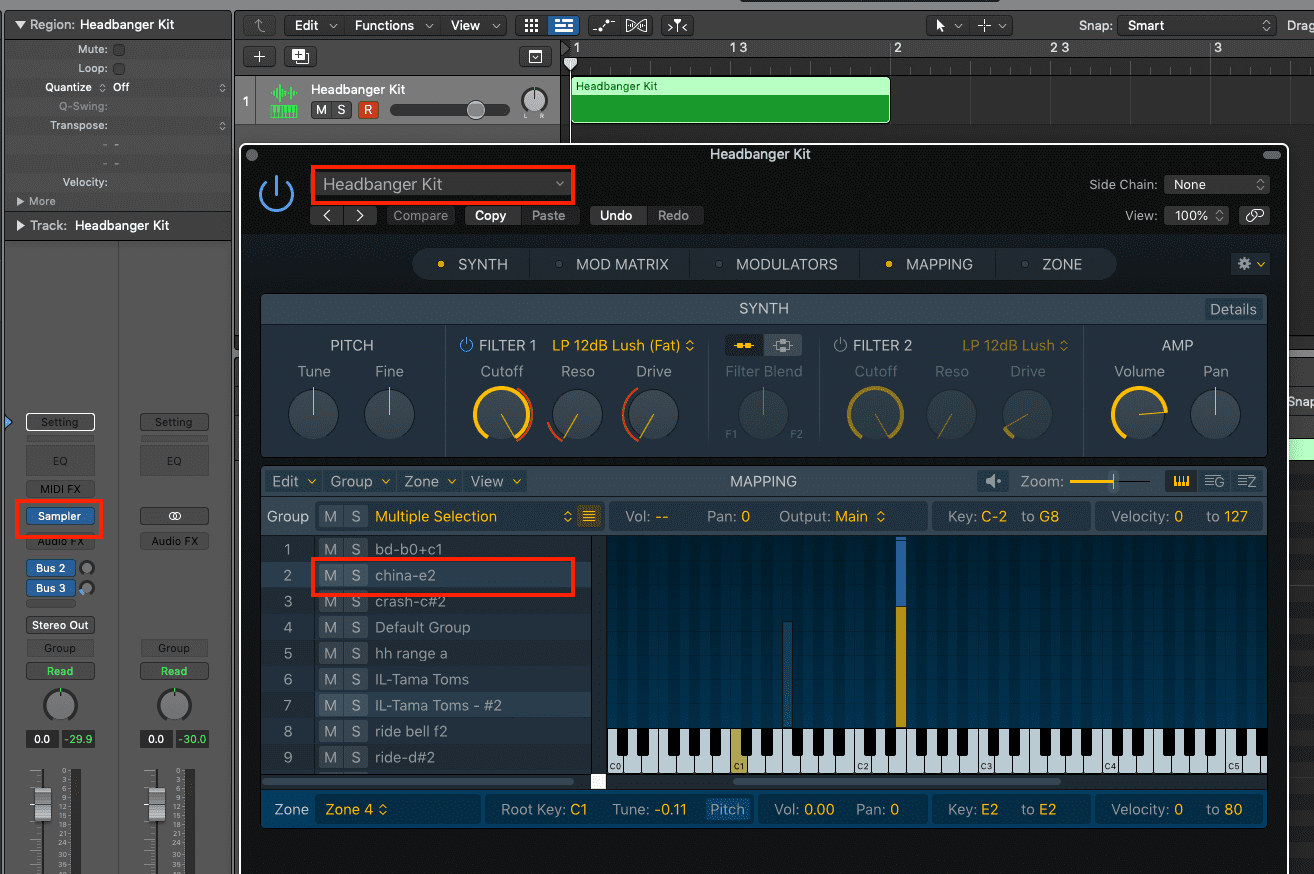This screenshot has height=874, width=1314.
Task: Mute the china-e2 group
Action: 330,575
